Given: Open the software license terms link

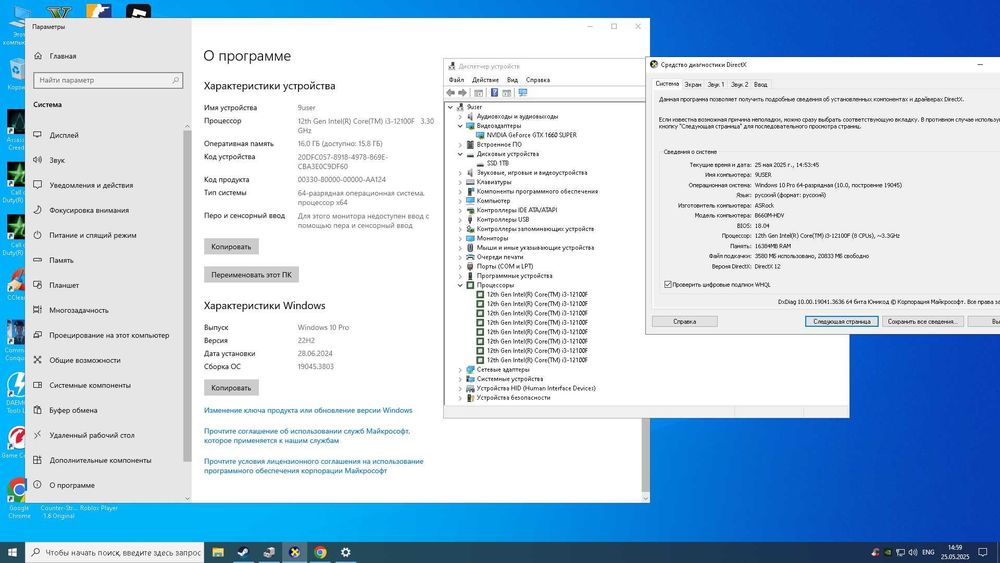Looking at the screenshot, I should tap(314, 465).
